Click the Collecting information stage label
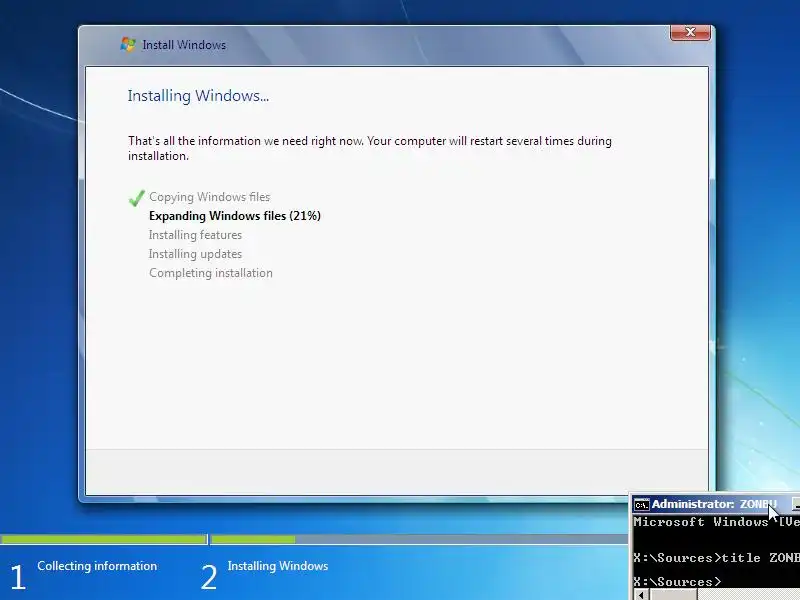 (97, 566)
